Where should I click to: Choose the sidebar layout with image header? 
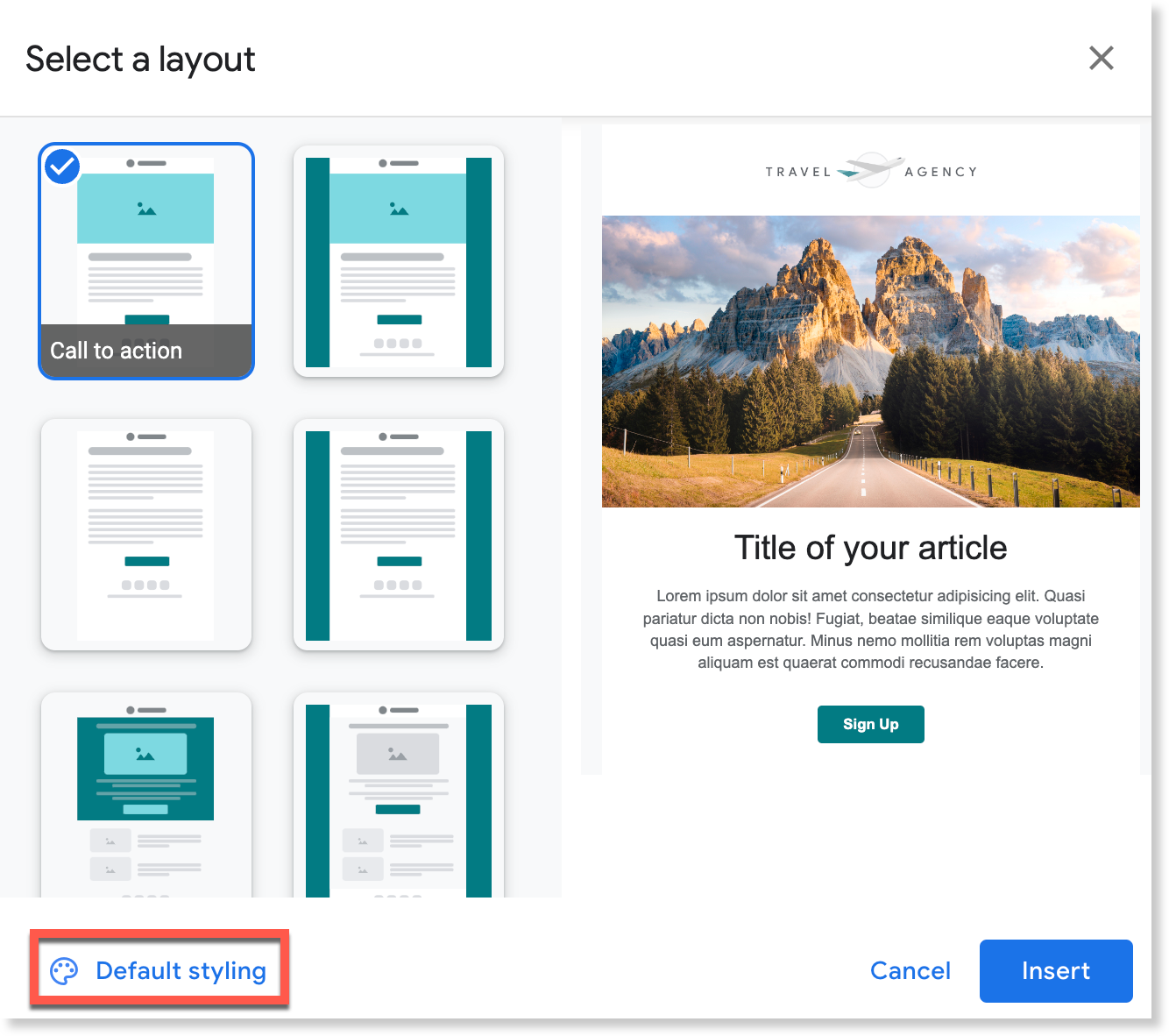399,260
